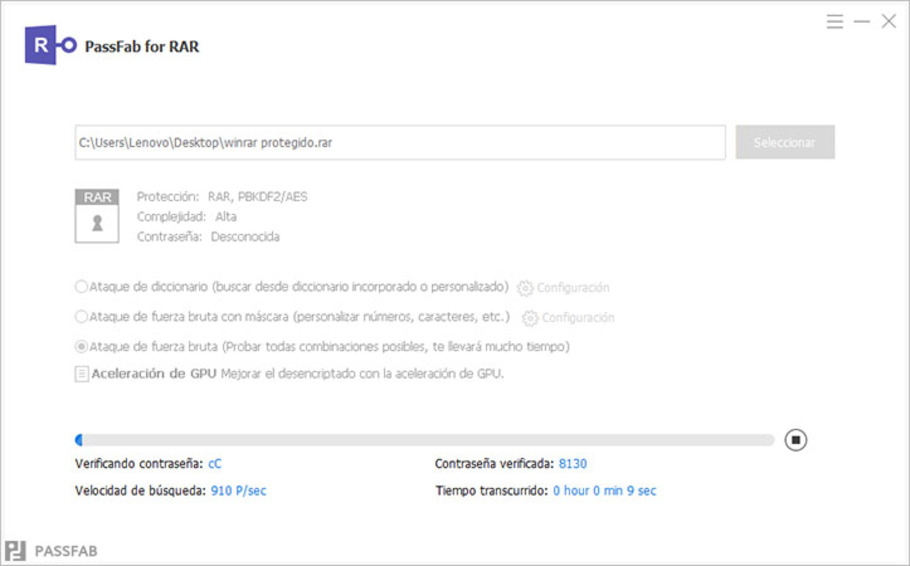The height and width of the screenshot is (566, 910).
Task: Close the PassFab for RAR window
Action: pyautogui.click(x=889, y=21)
